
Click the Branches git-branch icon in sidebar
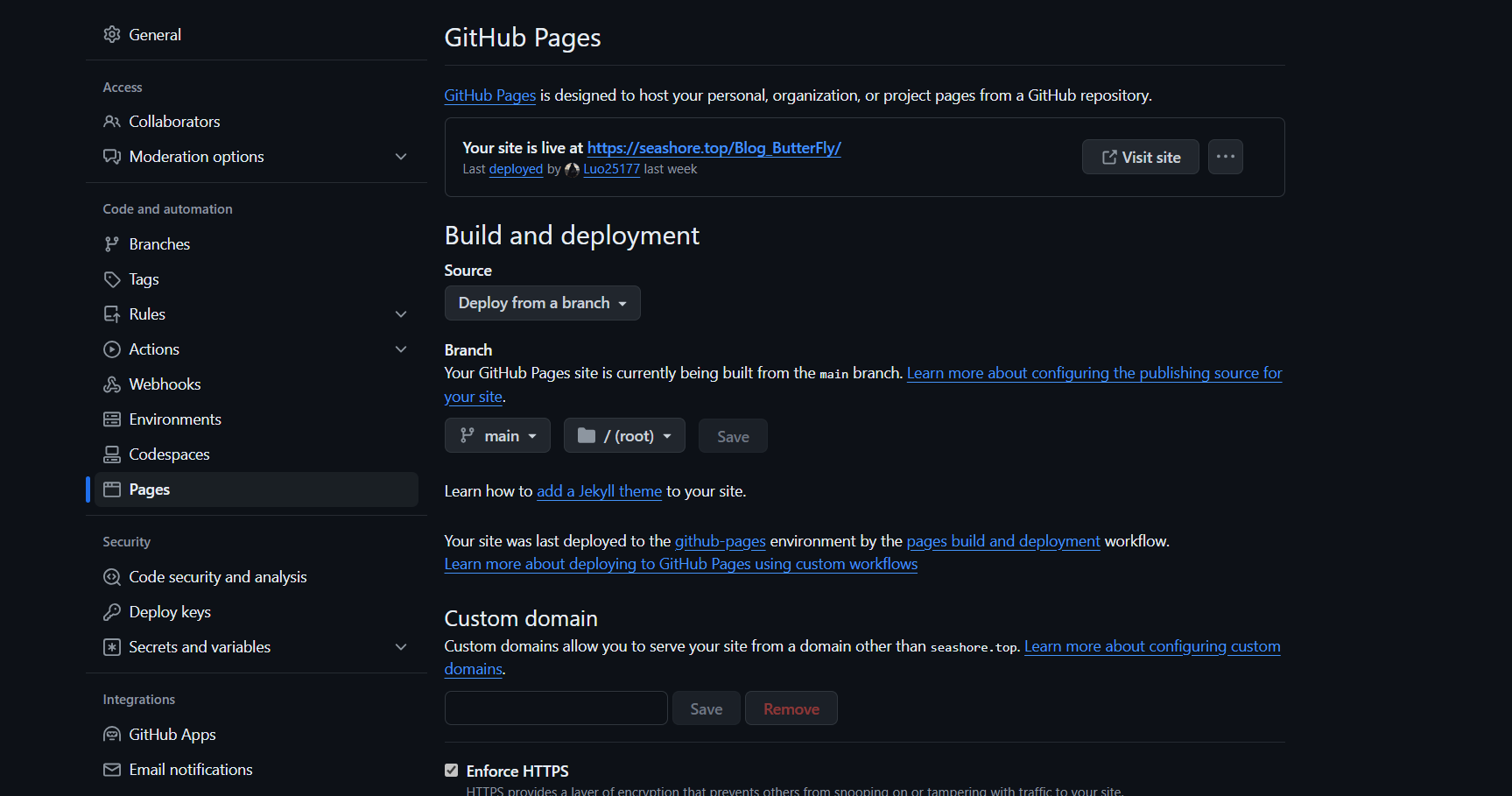(111, 244)
